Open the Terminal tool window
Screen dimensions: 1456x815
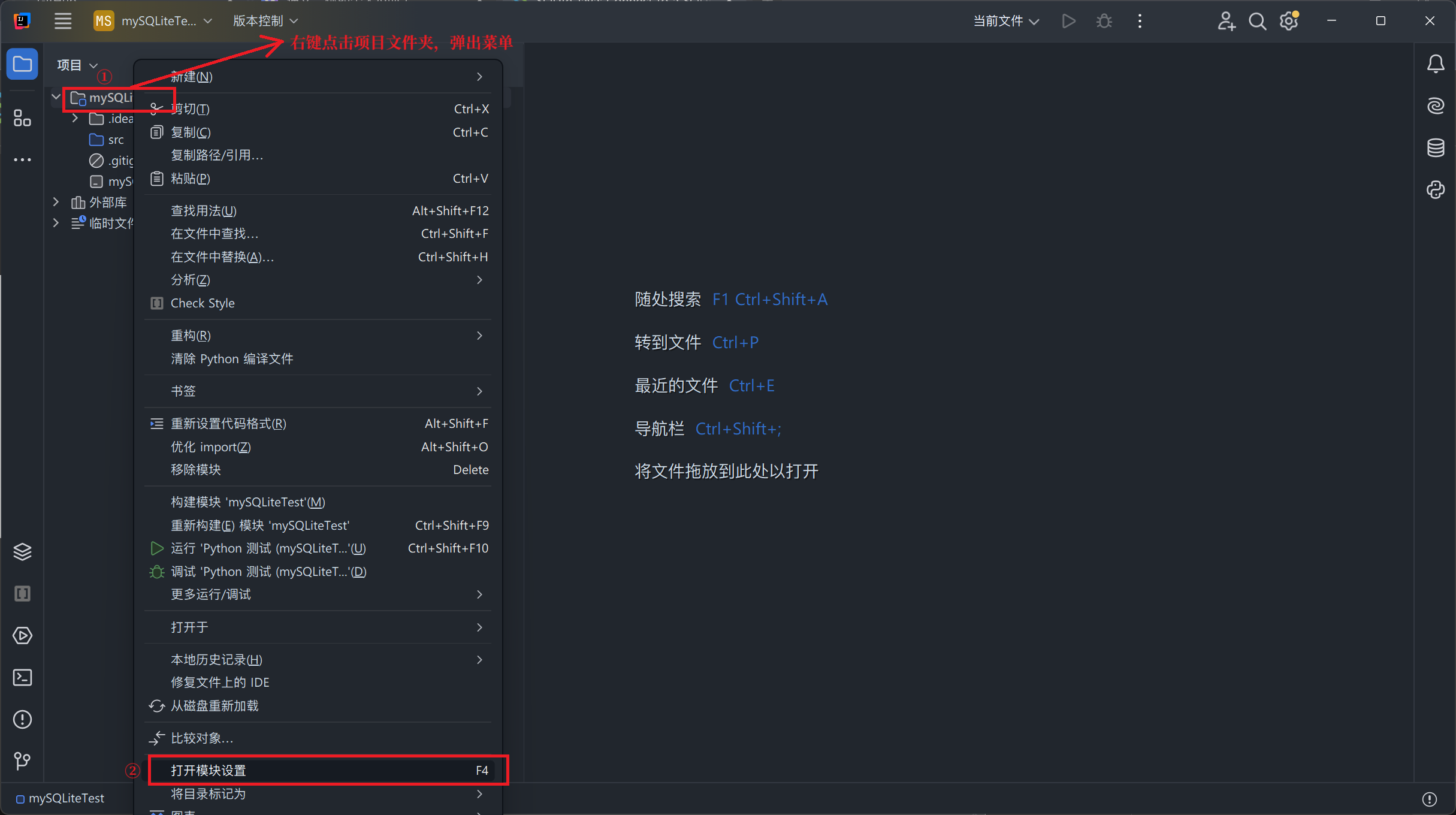tap(22, 677)
